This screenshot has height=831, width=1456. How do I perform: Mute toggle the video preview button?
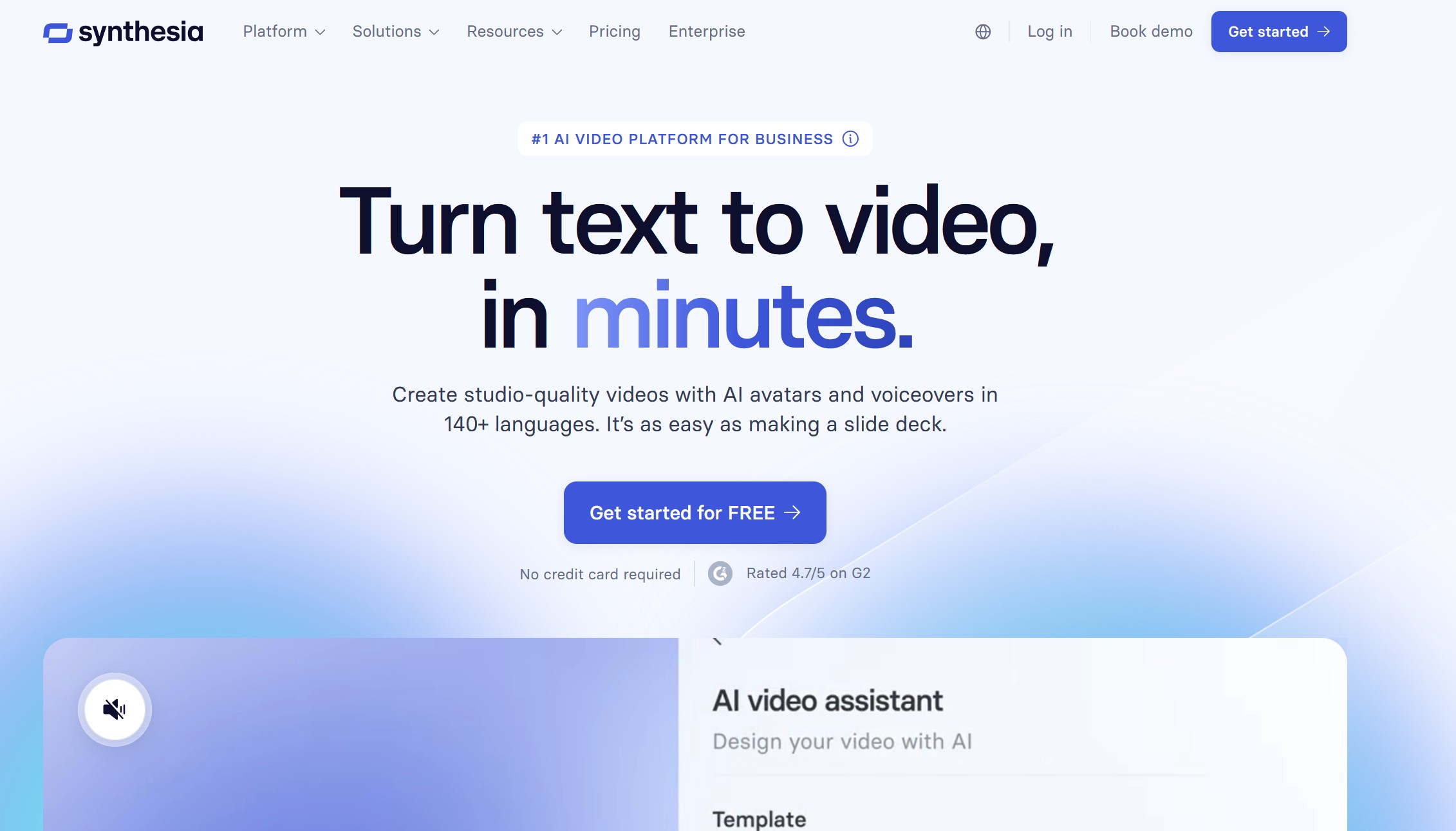pos(113,710)
